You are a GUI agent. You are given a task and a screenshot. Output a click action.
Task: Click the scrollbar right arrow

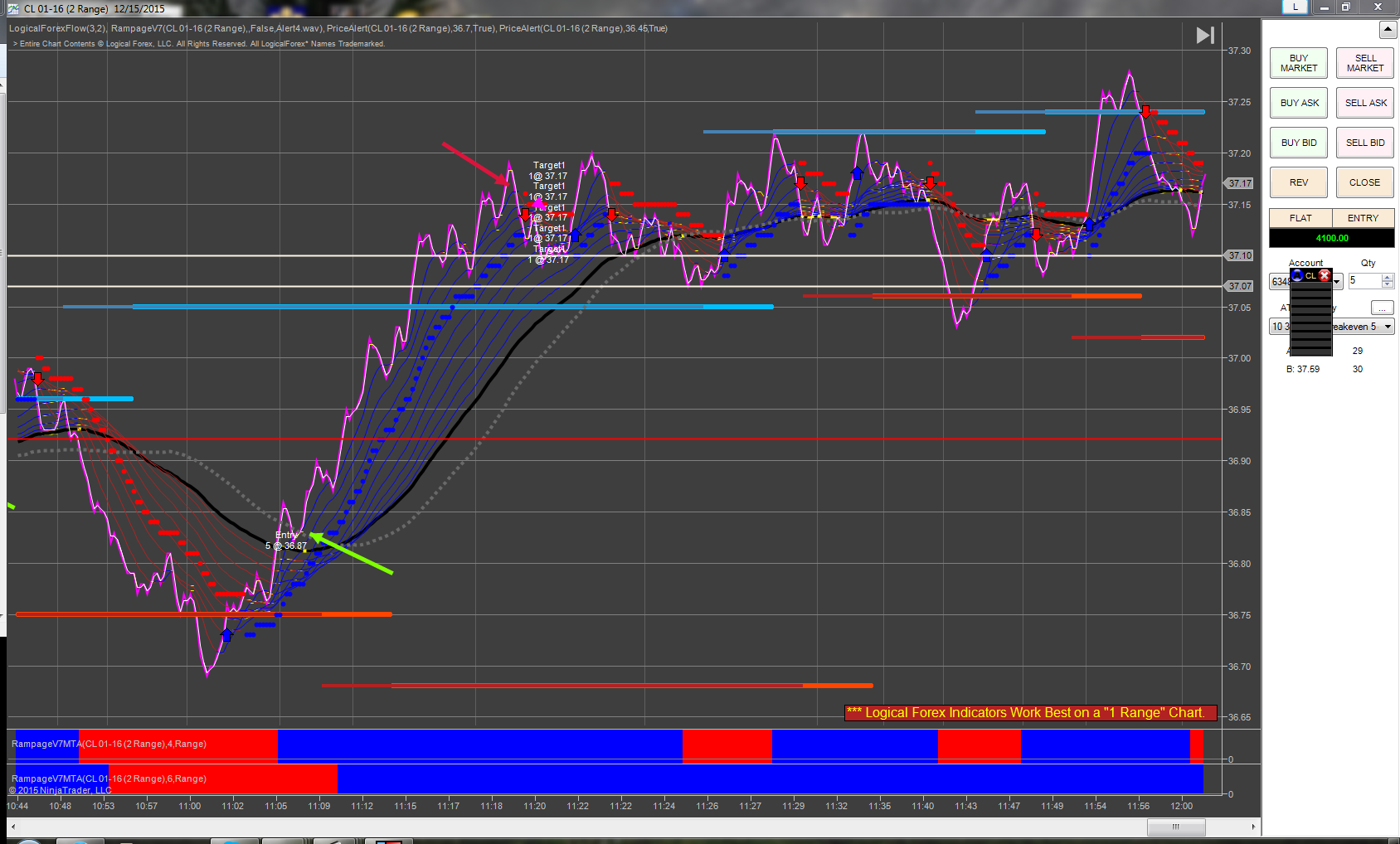[1253, 827]
